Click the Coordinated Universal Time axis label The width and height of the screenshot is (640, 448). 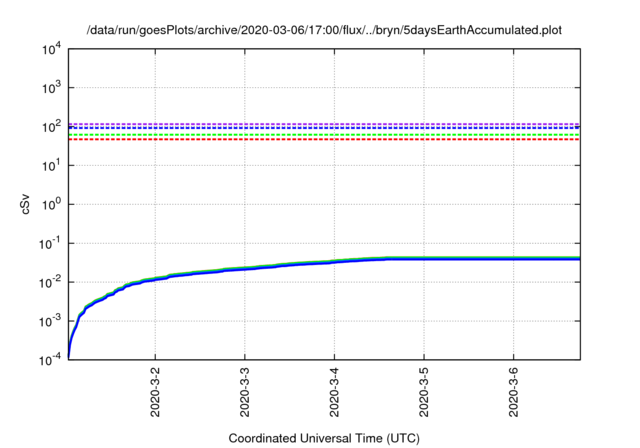pos(324,438)
